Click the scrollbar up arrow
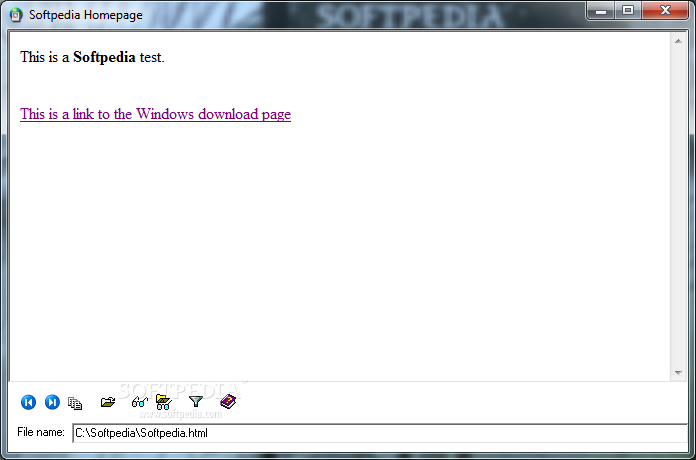The height and width of the screenshot is (460, 696). point(678,41)
